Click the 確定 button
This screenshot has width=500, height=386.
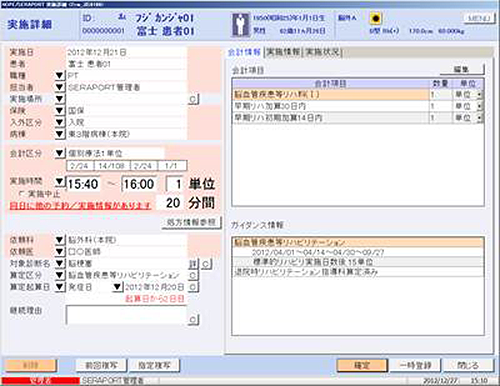362,365
